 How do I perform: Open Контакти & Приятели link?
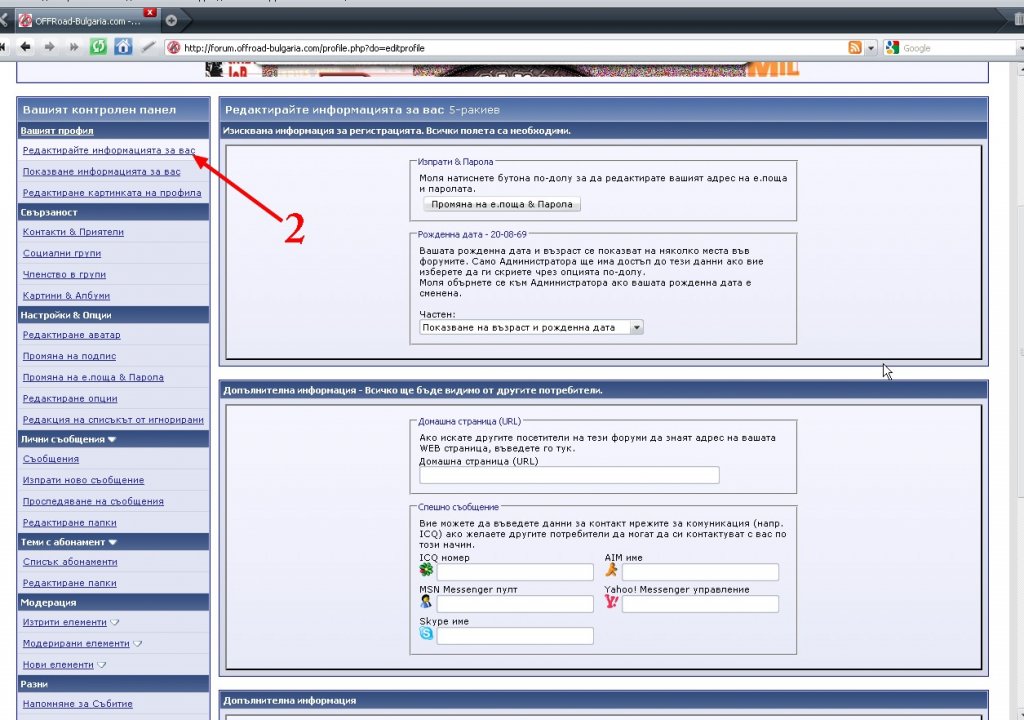[73, 232]
